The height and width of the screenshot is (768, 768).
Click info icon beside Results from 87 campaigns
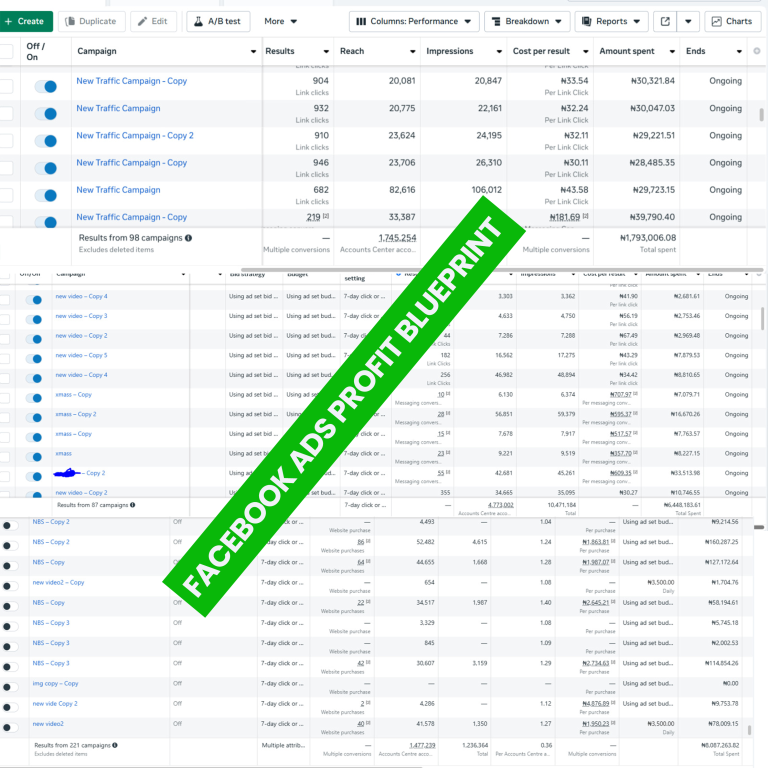[x=133, y=505]
